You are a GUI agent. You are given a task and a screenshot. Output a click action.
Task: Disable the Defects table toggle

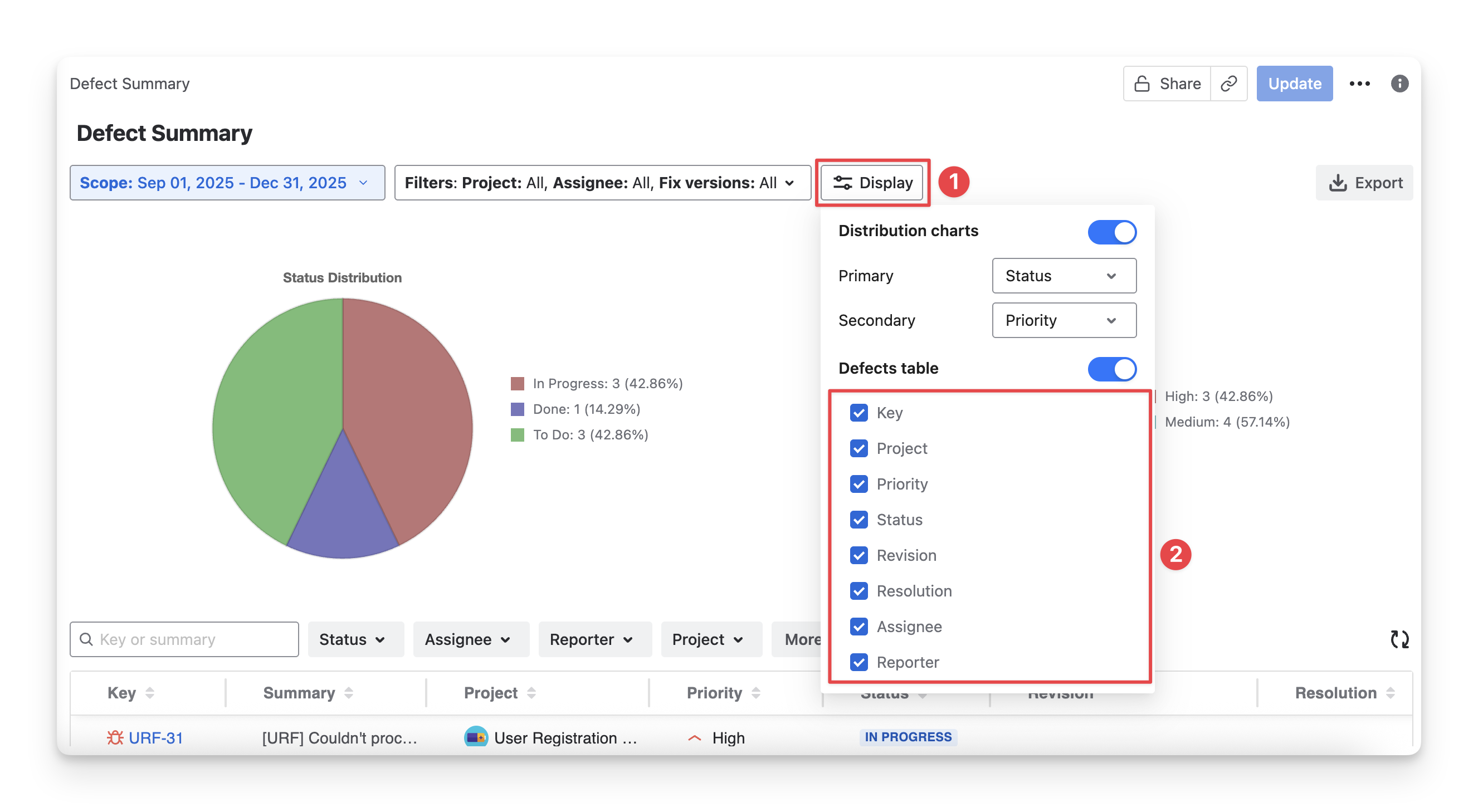coord(1111,369)
